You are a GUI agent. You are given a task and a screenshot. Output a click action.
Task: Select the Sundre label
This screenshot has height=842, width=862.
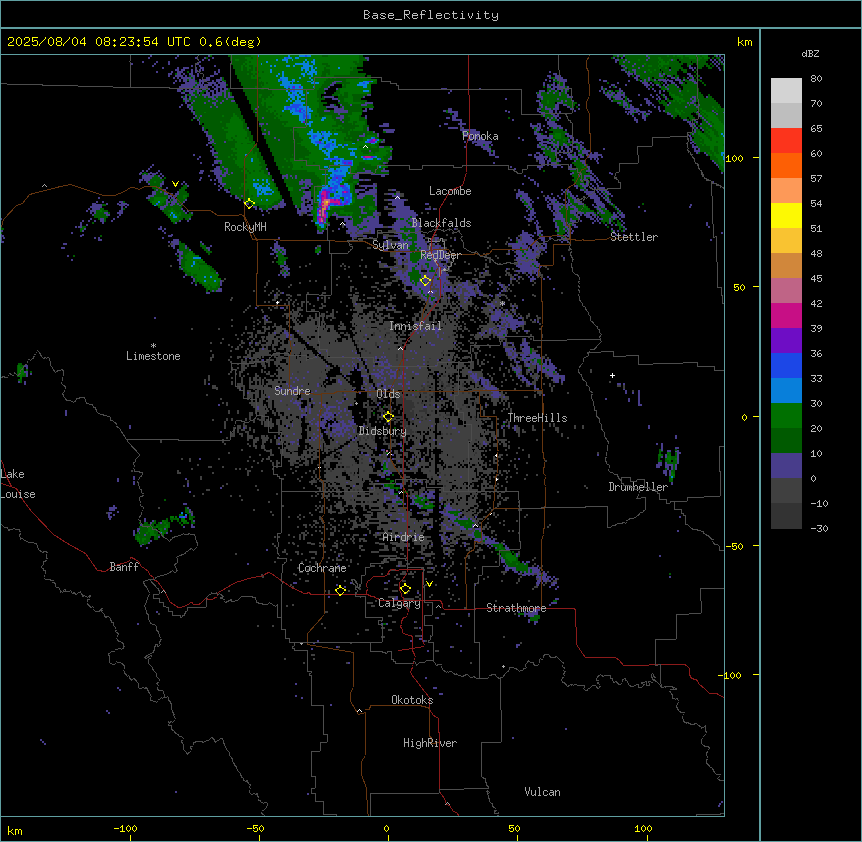click(292, 391)
